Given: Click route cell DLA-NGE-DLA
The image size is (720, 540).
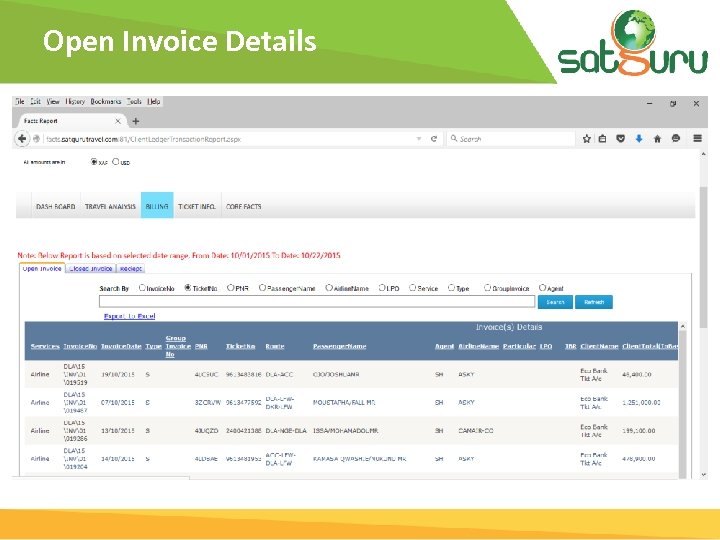Looking at the screenshot, I should coord(286,431).
